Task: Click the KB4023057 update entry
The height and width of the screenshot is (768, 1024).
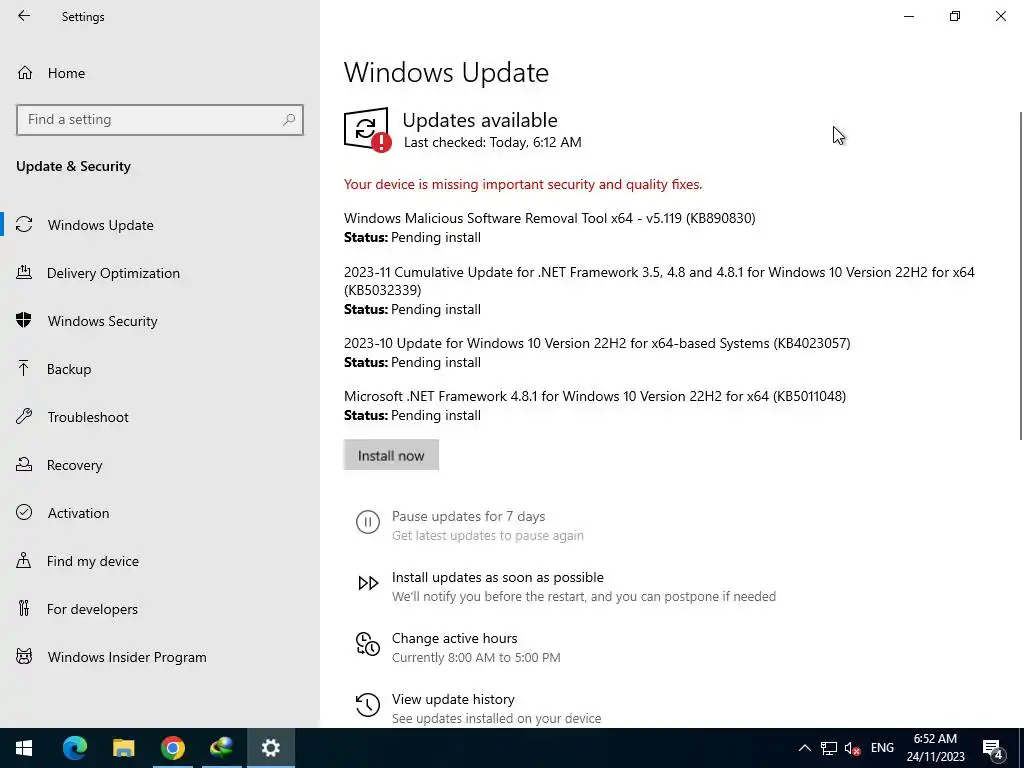Action: click(x=597, y=352)
